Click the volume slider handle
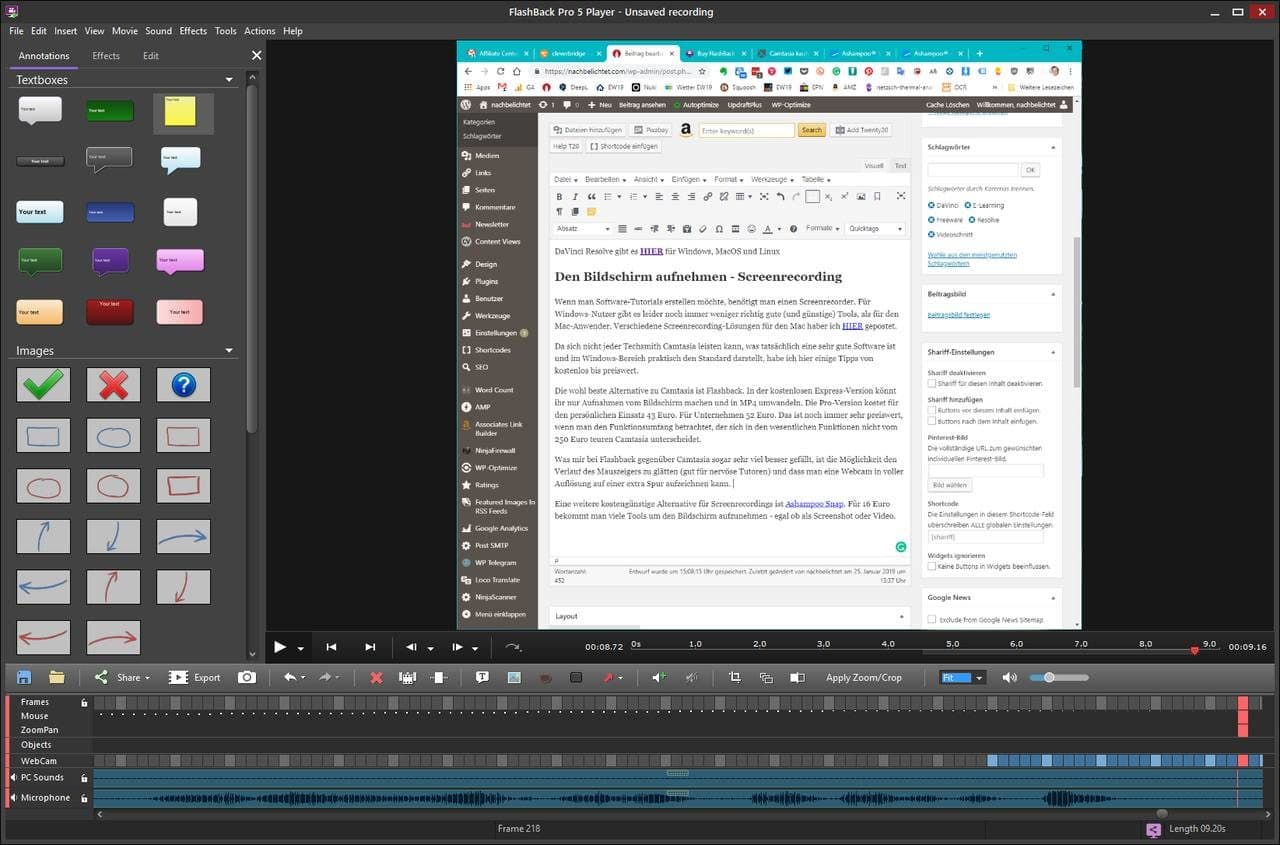The width and height of the screenshot is (1280, 845). [x=1049, y=677]
